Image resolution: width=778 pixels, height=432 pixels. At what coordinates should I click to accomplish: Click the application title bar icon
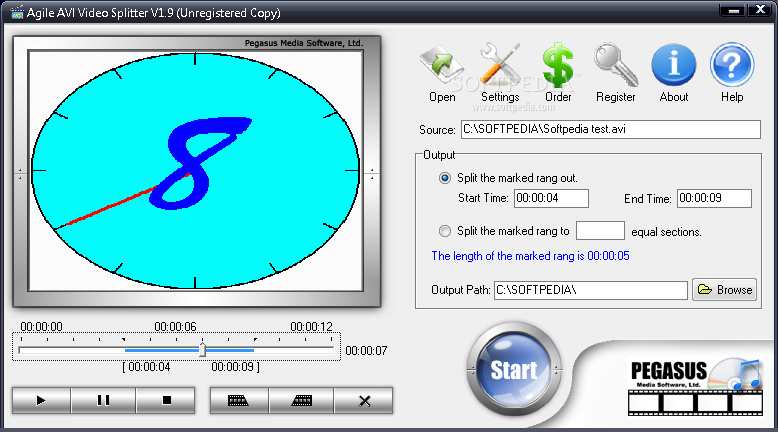point(17,12)
